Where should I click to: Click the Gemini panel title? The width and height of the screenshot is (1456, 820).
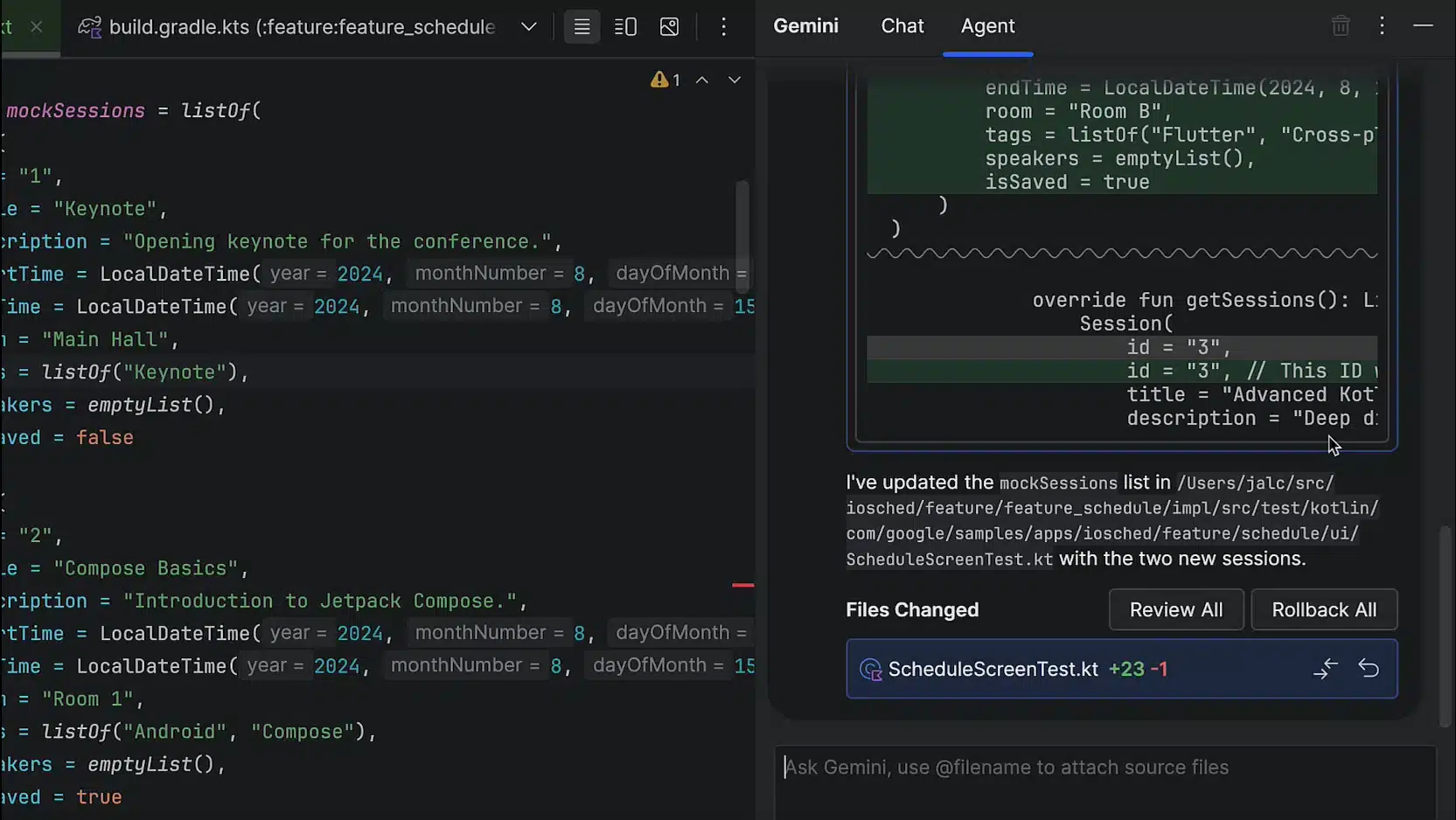tap(805, 26)
